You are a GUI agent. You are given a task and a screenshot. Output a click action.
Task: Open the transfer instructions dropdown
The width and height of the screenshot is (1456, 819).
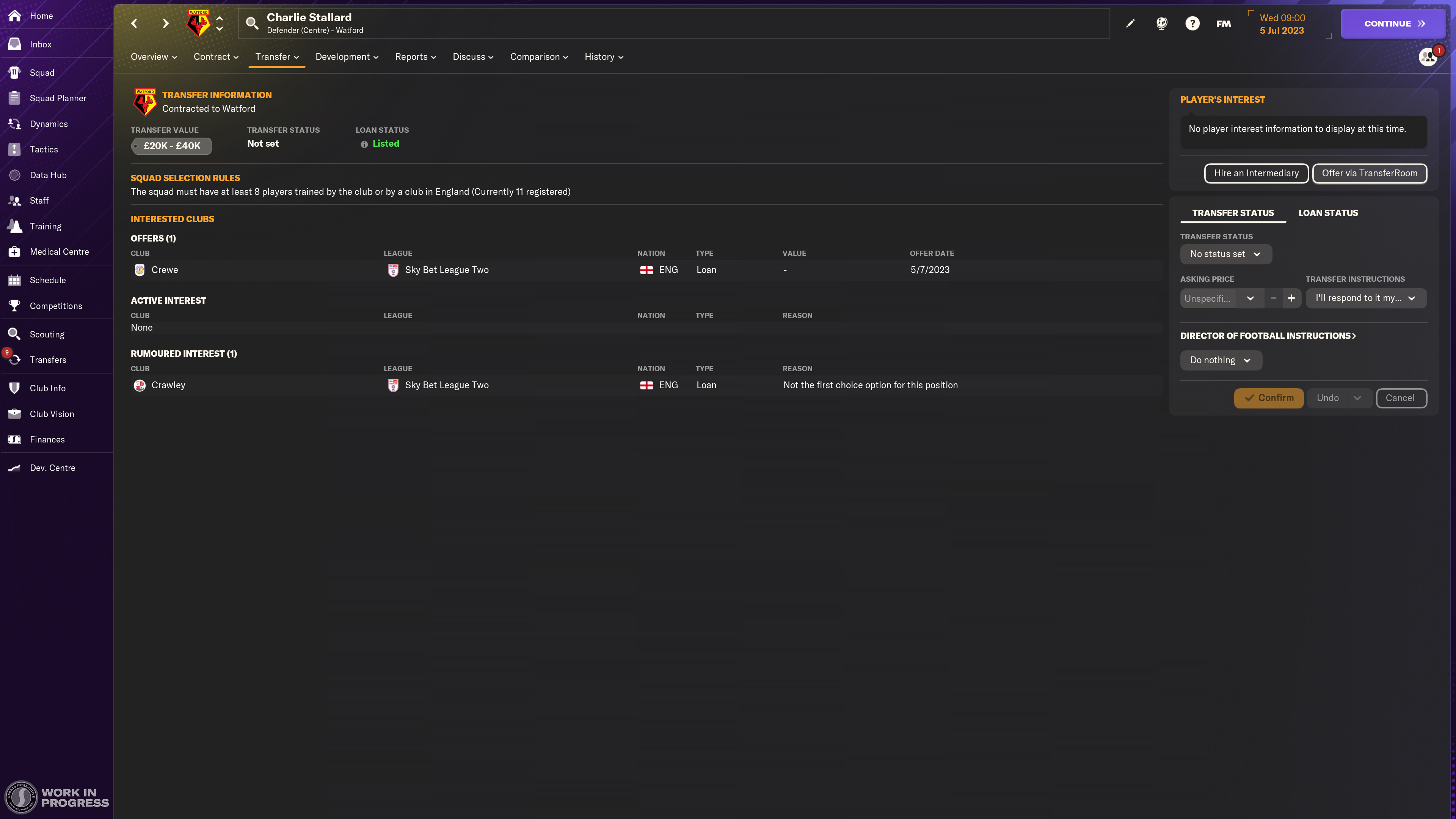click(x=1365, y=298)
